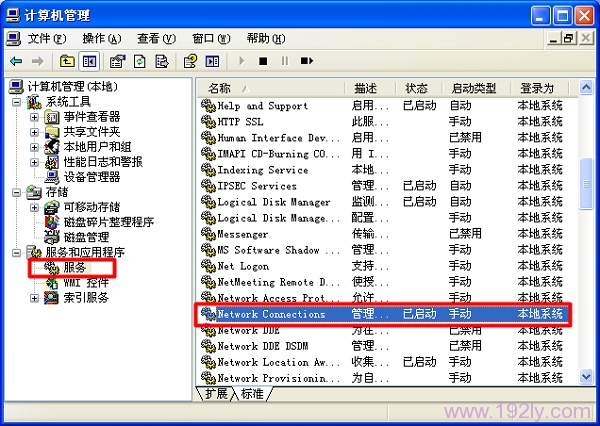Click the Refresh toolbar icon

point(140,61)
